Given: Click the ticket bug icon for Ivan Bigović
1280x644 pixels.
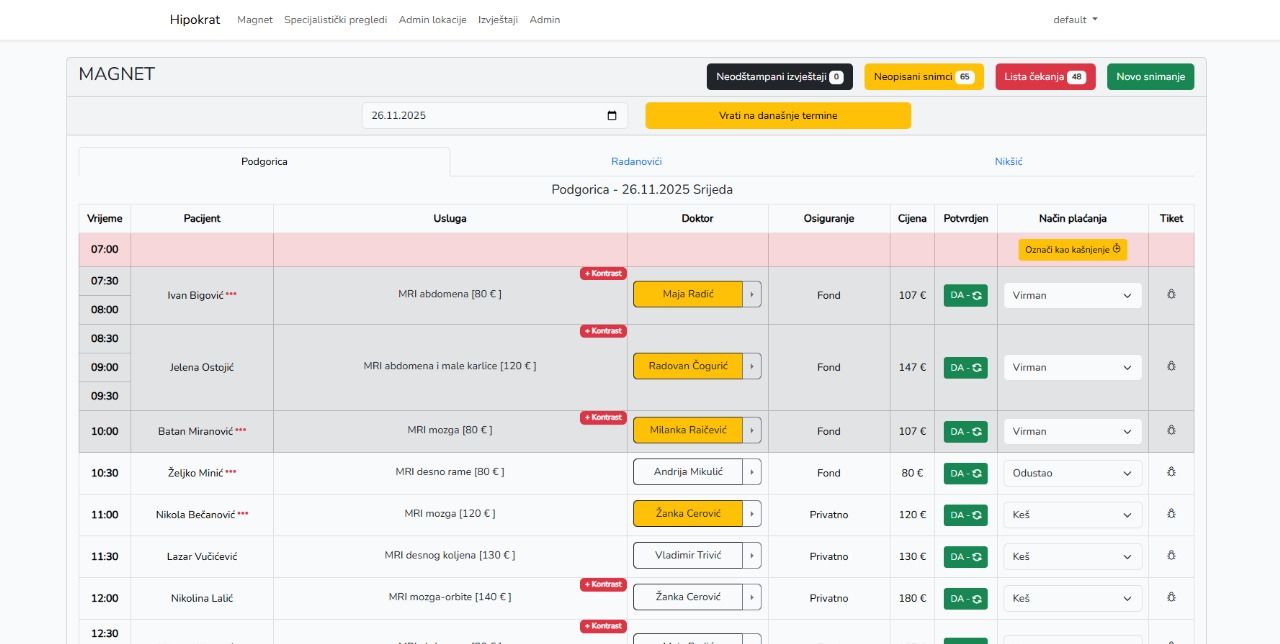Looking at the screenshot, I should coord(1171,295).
